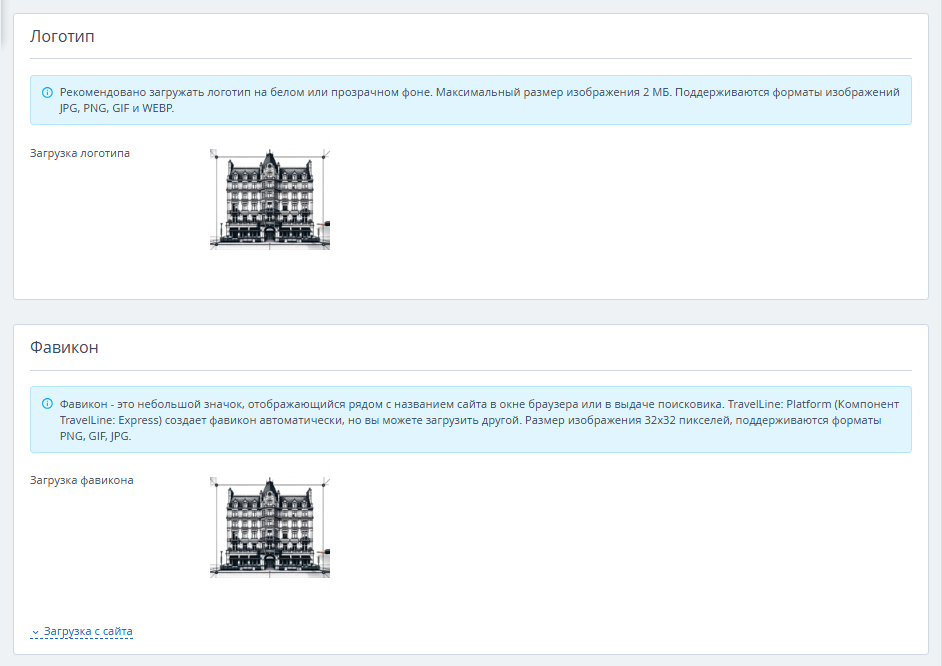
Task: Click the info icon in the favicon notice
Action: [x=47, y=404]
